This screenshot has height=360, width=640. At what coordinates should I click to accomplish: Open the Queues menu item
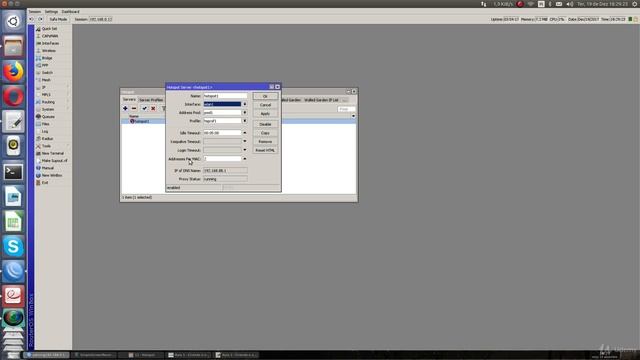click(48, 117)
